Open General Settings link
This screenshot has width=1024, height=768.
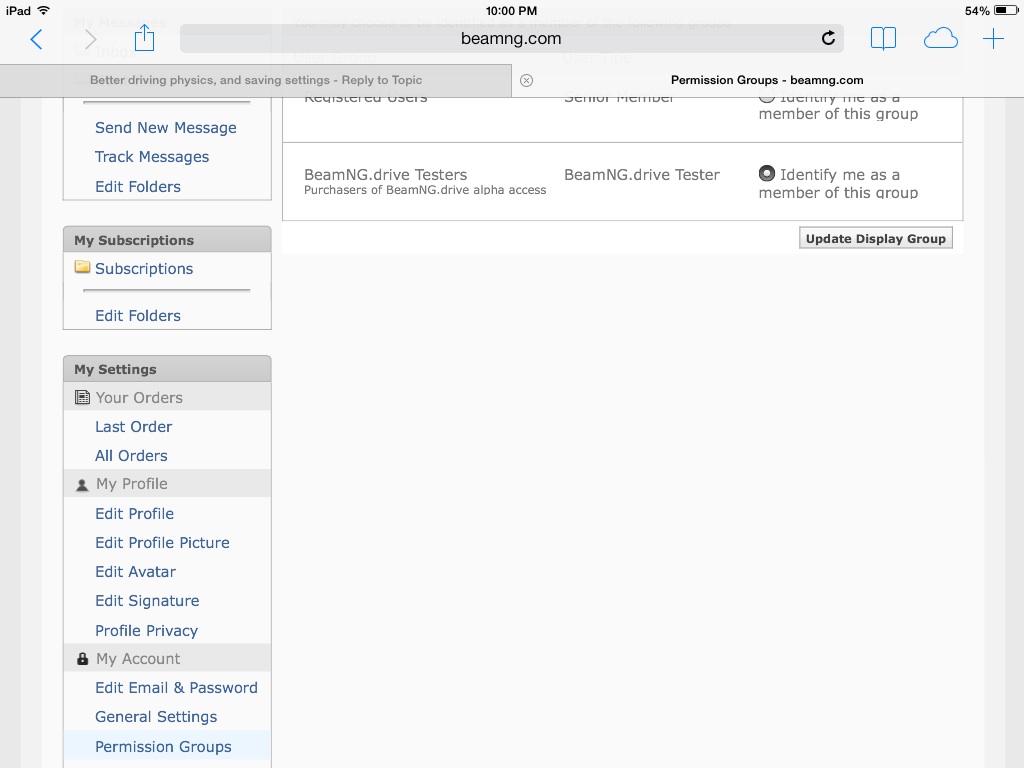pos(156,717)
